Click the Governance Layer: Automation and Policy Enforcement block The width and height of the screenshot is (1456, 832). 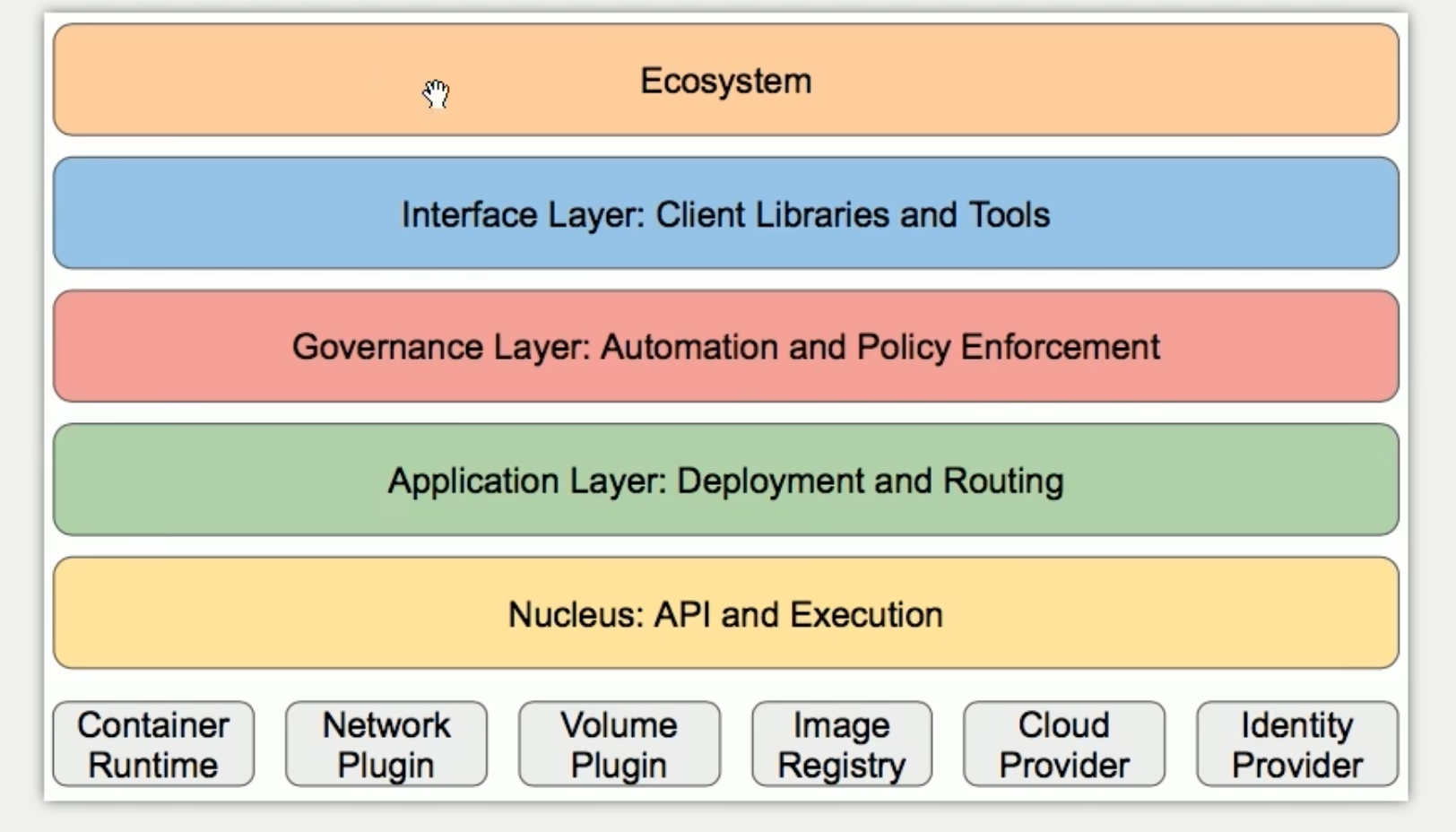726,346
